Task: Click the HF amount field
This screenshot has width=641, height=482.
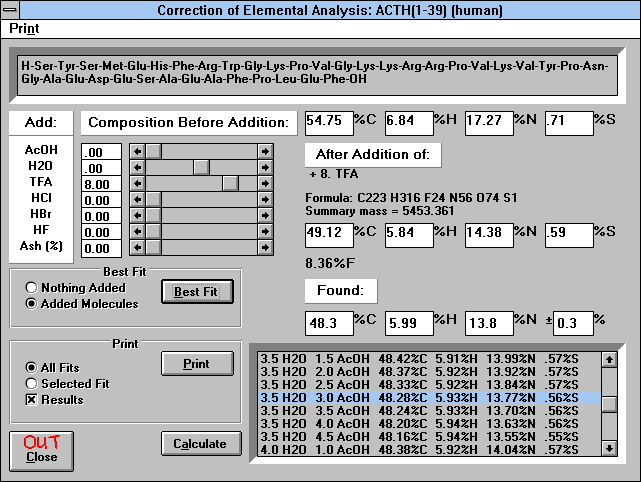Action: pos(101,231)
